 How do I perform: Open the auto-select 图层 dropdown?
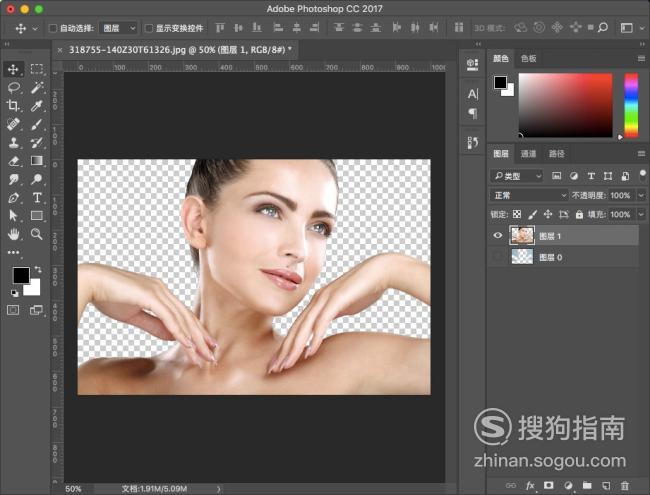click(119, 28)
